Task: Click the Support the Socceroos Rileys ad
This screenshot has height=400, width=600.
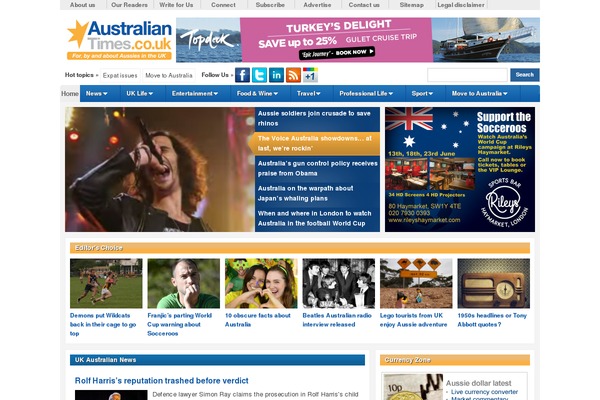Action: pyautogui.click(x=460, y=169)
